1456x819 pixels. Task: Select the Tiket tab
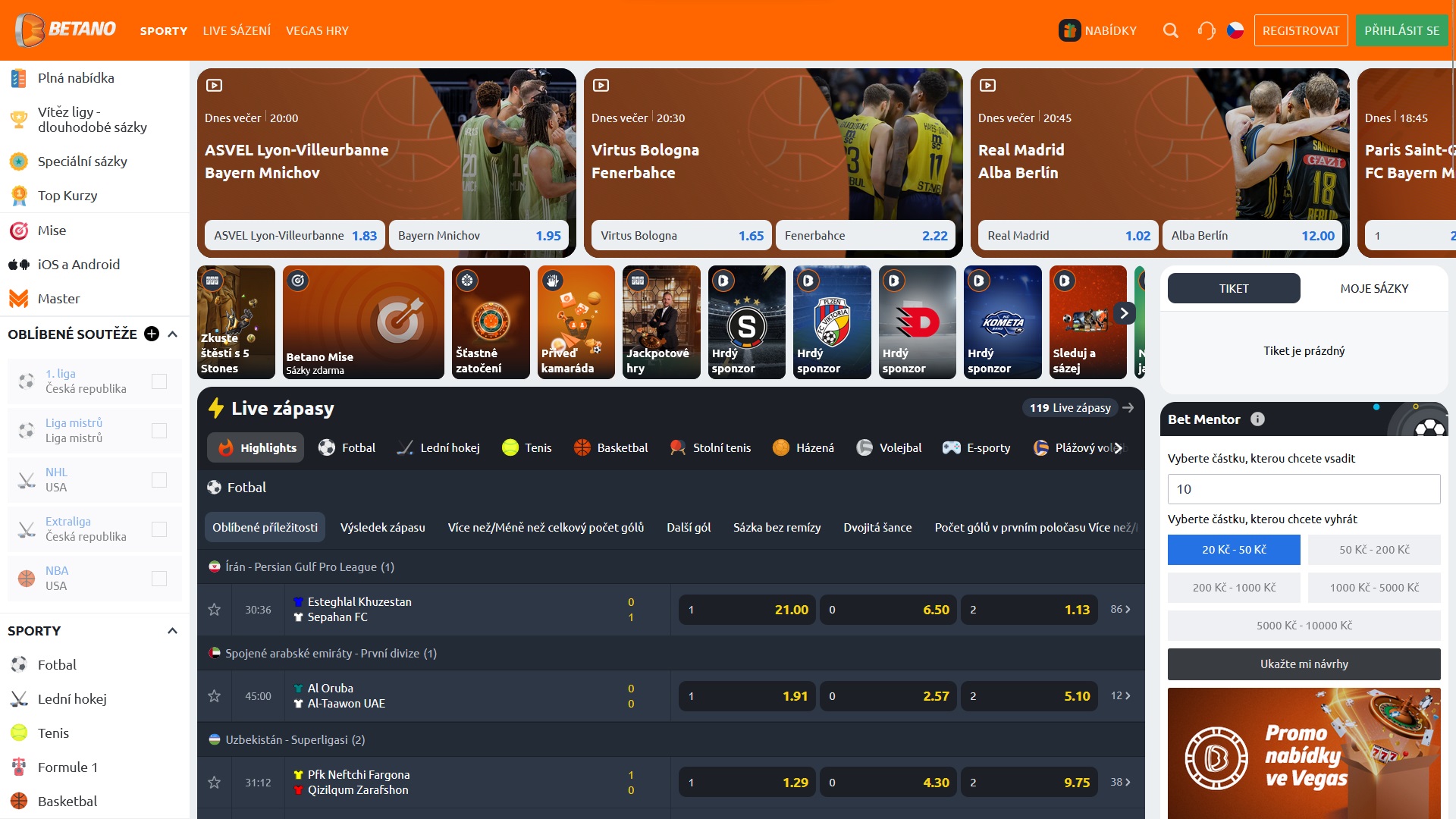click(x=1234, y=288)
